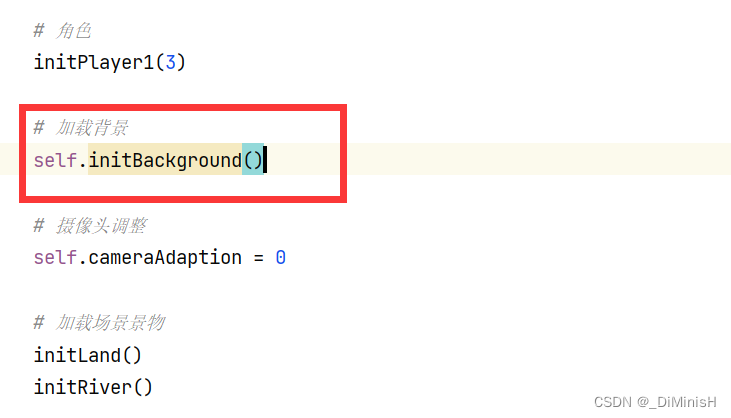Click the initRiver() function call
This screenshot has width=731, height=418.
[x=93, y=387]
